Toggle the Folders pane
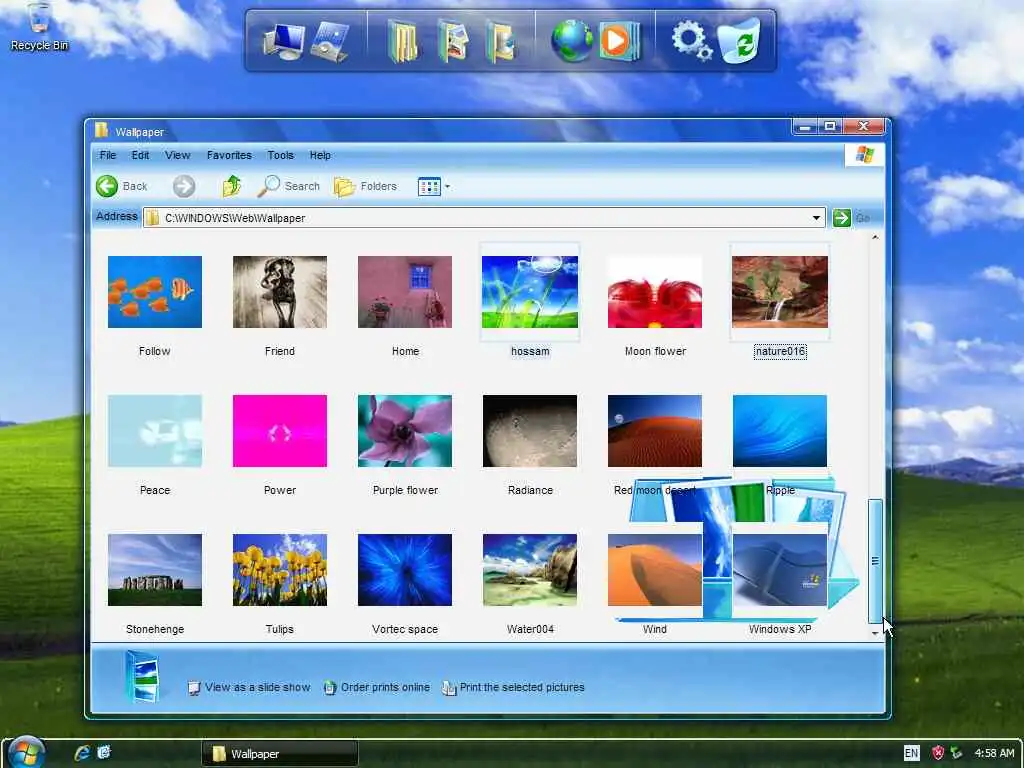Image resolution: width=1024 pixels, height=768 pixels. click(366, 186)
